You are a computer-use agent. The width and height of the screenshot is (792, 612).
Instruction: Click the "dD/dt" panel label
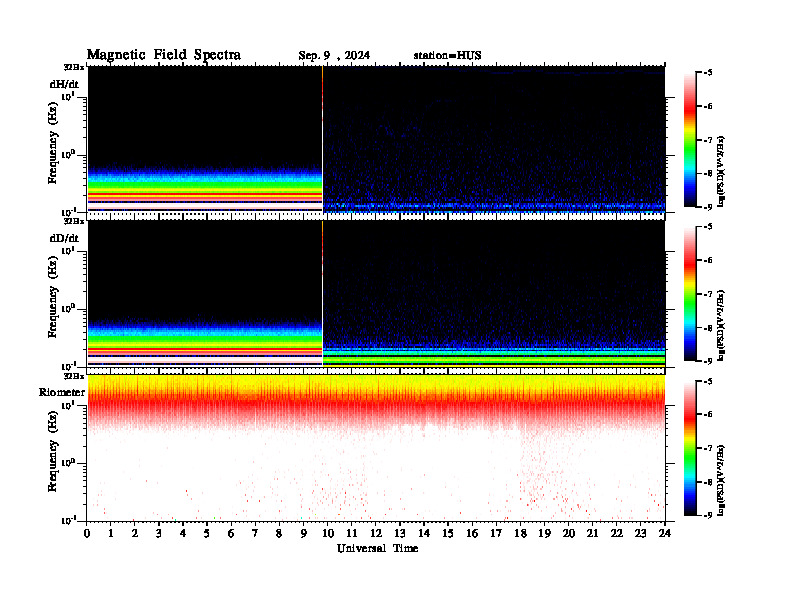[x=64, y=238]
